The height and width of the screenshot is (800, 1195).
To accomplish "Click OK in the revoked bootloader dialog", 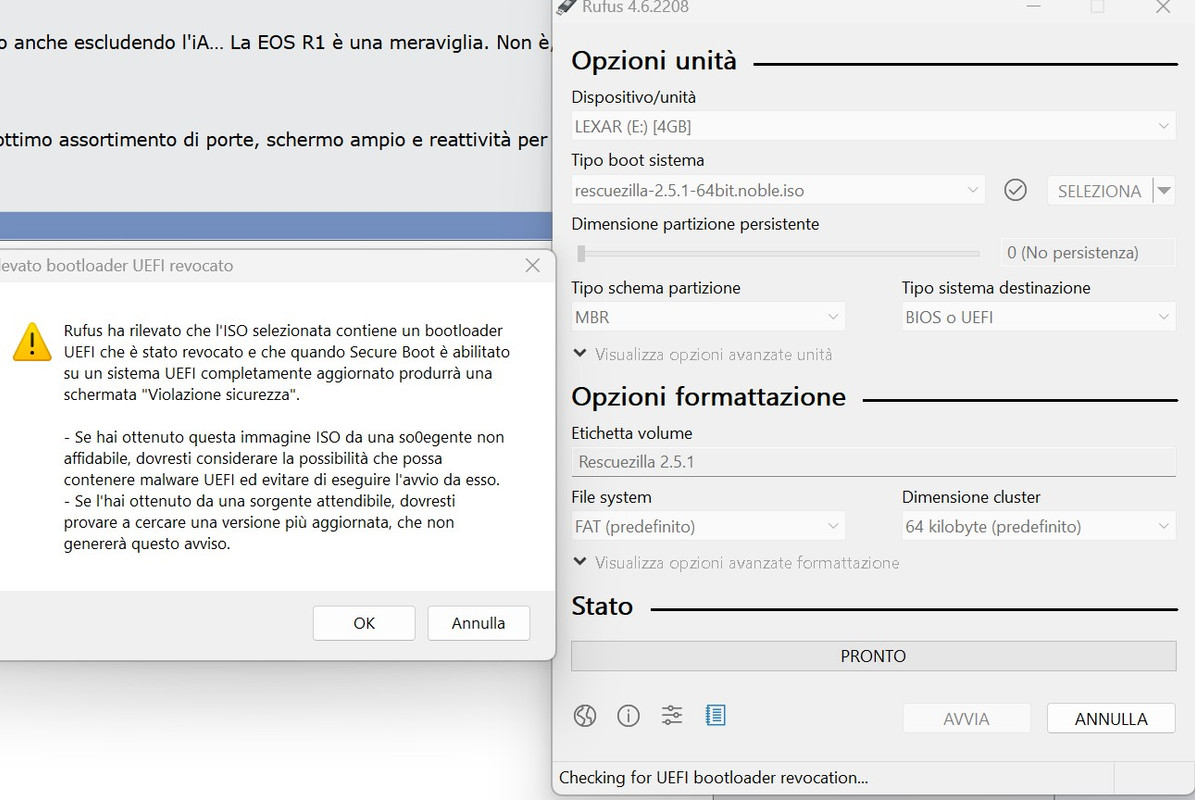I will point(364,623).
